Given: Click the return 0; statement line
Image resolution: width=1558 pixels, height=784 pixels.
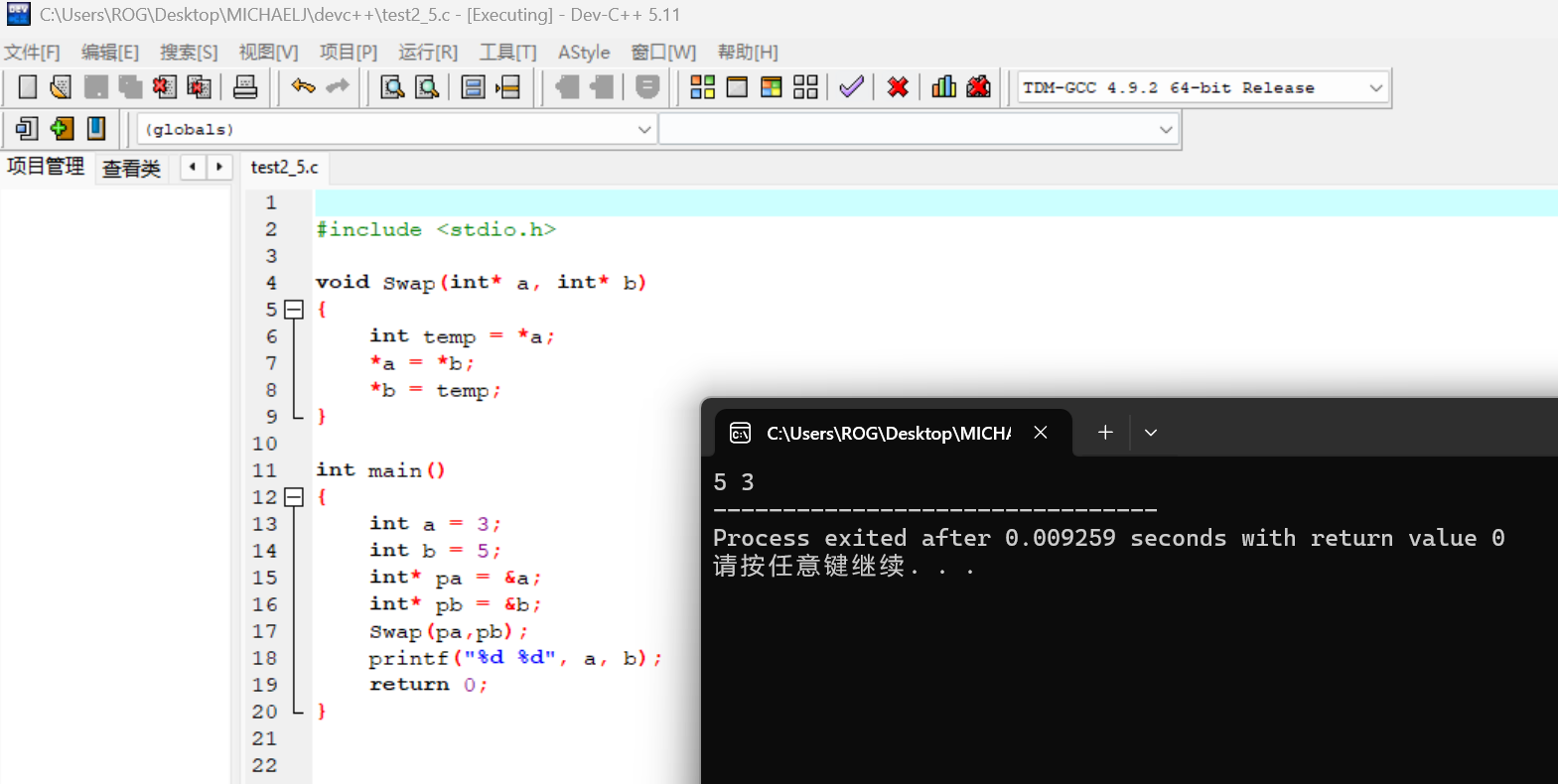Looking at the screenshot, I should 429,685.
